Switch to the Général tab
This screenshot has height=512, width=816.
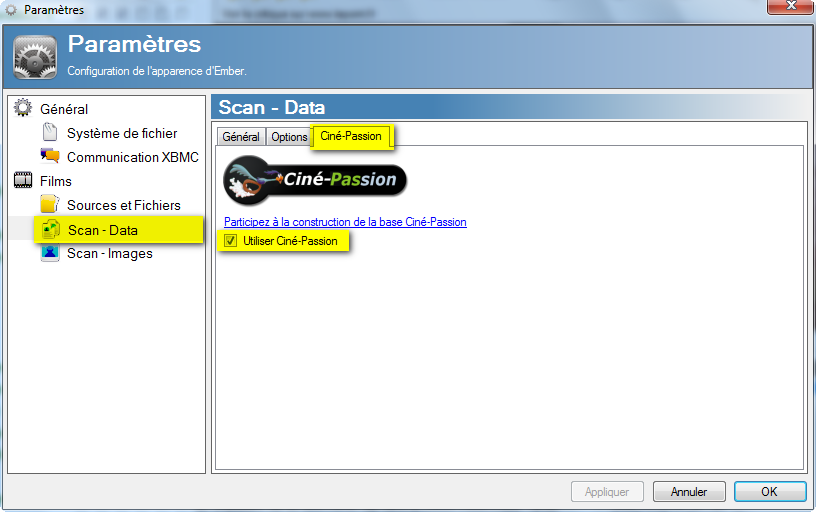pyautogui.click(x=240, y=137)
